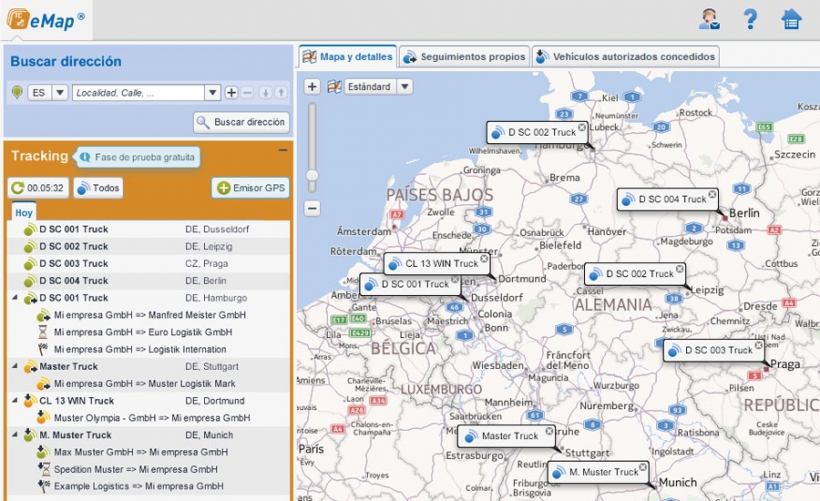The image size is (820, 501).
Task: Click the Emisor GPS button
Action: 250,188
